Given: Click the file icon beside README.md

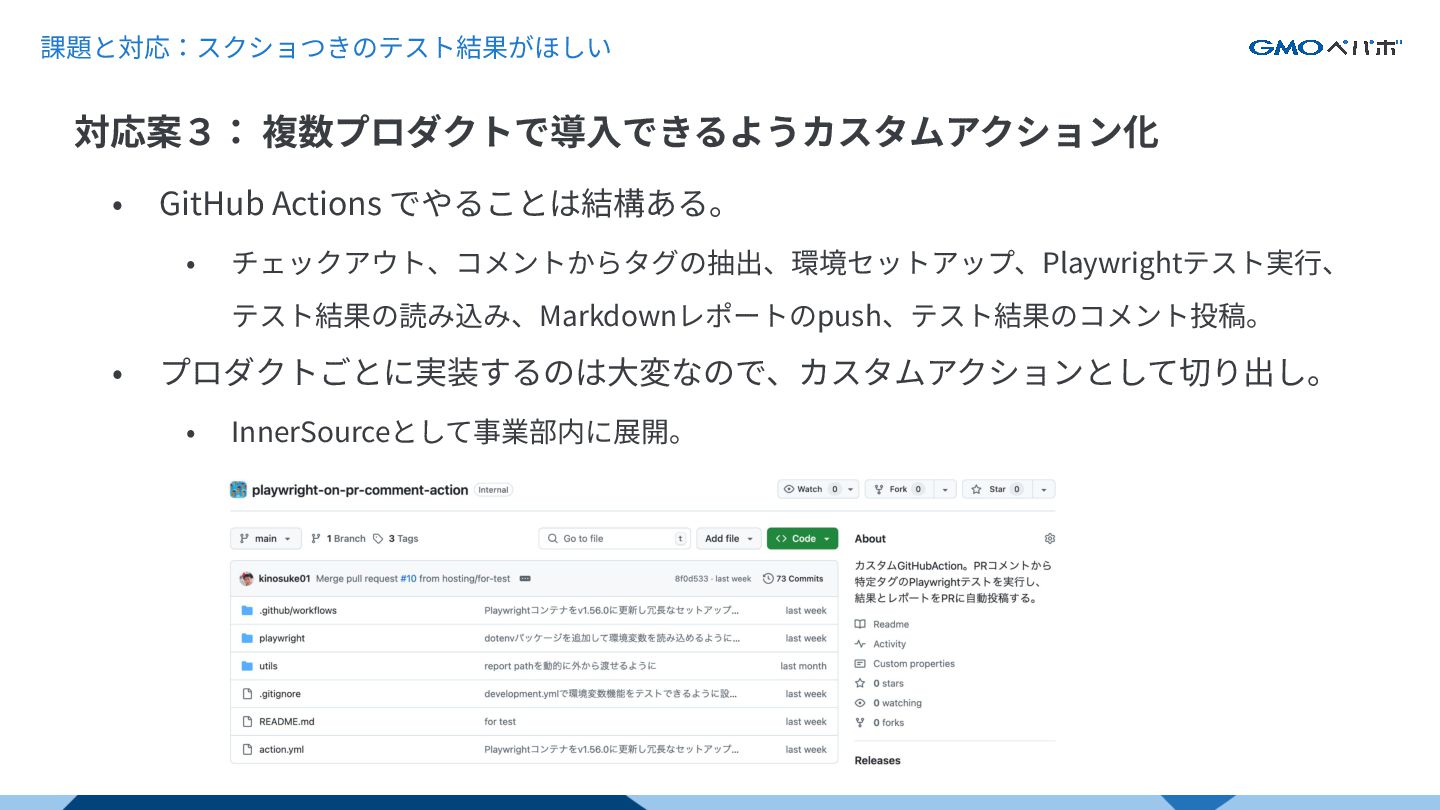Looking at the screenshot, I should point(247,721).
